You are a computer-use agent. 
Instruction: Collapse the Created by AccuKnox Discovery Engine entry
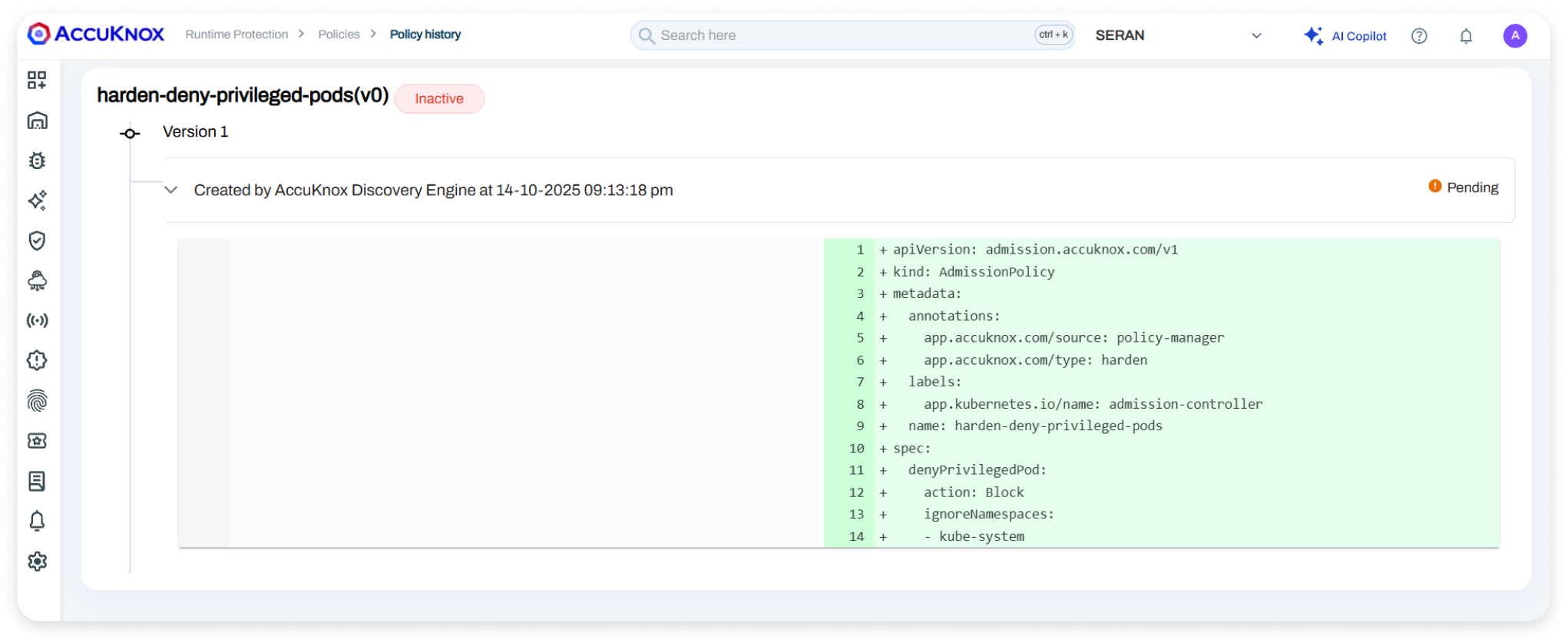pyautogui.click(x=171, y=190)
